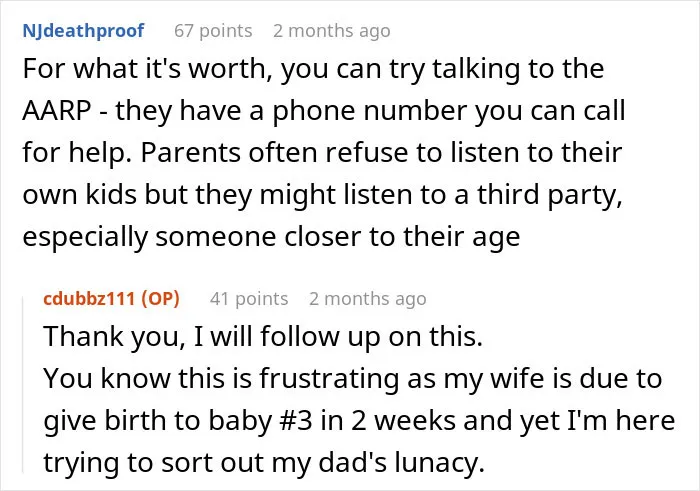Click the words "third party" in comment
This screenshot has height=491, width=700.
click(x=549, y=196)
